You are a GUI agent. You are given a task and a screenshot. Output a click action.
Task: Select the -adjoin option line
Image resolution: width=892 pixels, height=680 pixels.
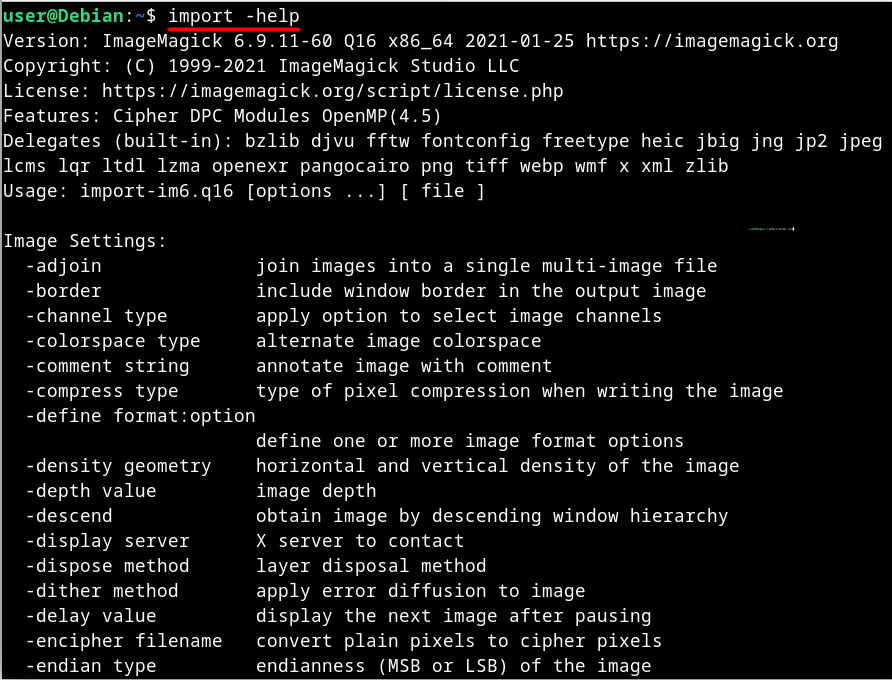64,266
